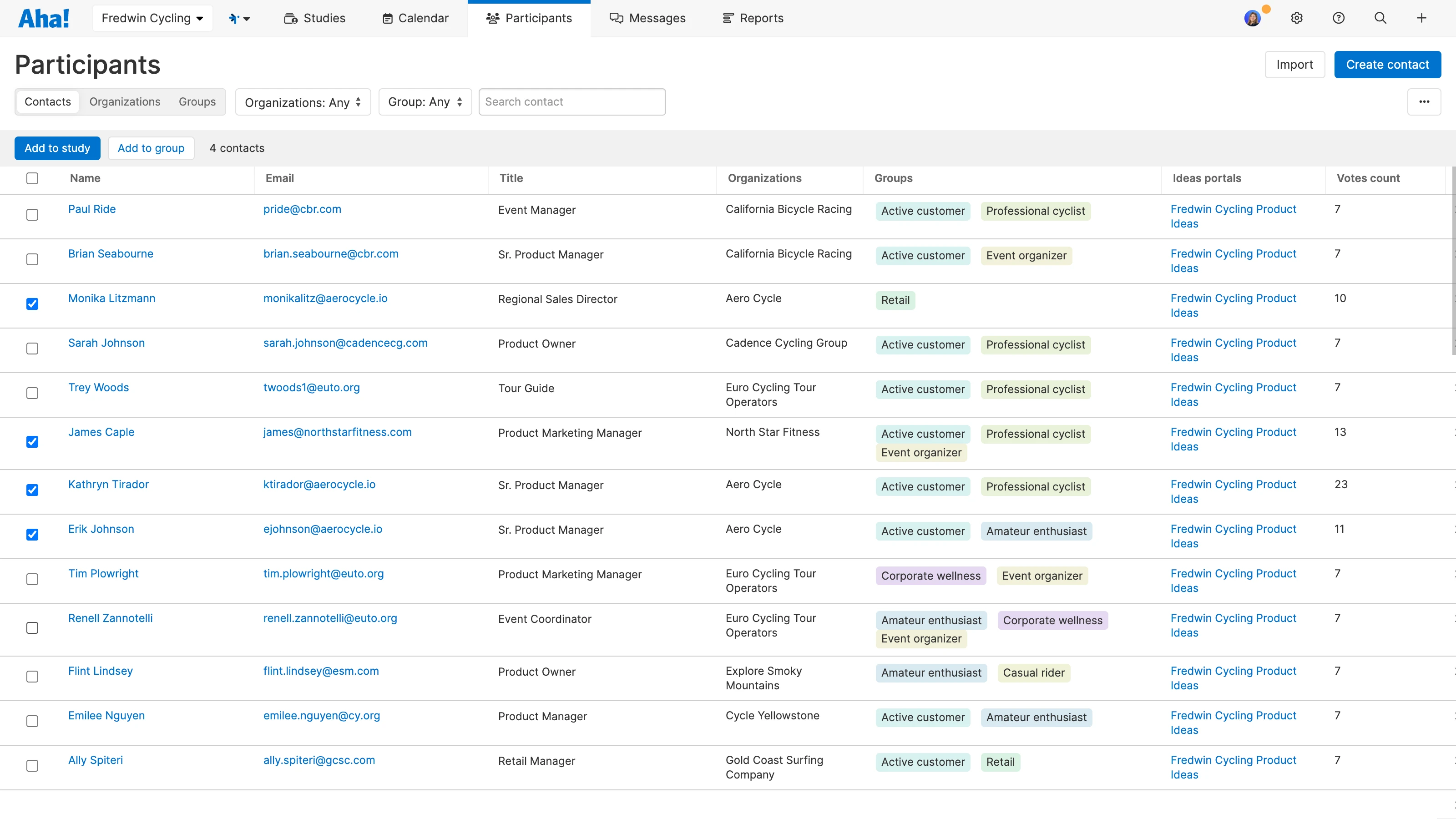Open the Fredwin Cycling workspace switcher
The image size is (1456, 819).
pos(152,18)
